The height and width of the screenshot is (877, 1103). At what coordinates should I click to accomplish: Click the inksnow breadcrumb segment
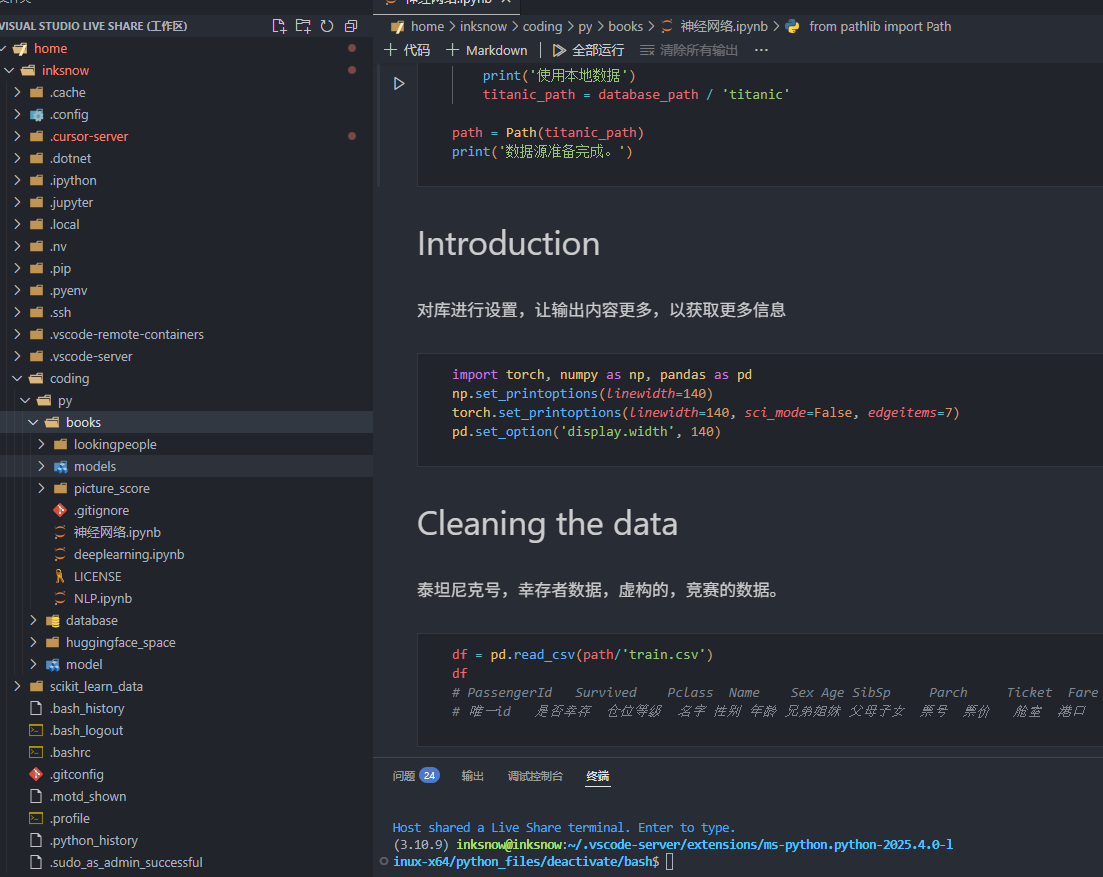[x=483, y=27]
